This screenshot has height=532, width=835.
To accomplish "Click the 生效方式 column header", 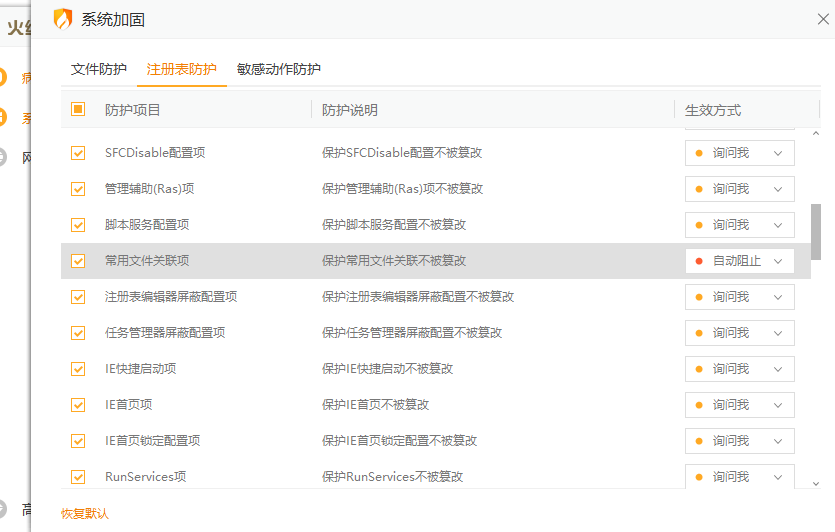I will [x=713, y=110].
